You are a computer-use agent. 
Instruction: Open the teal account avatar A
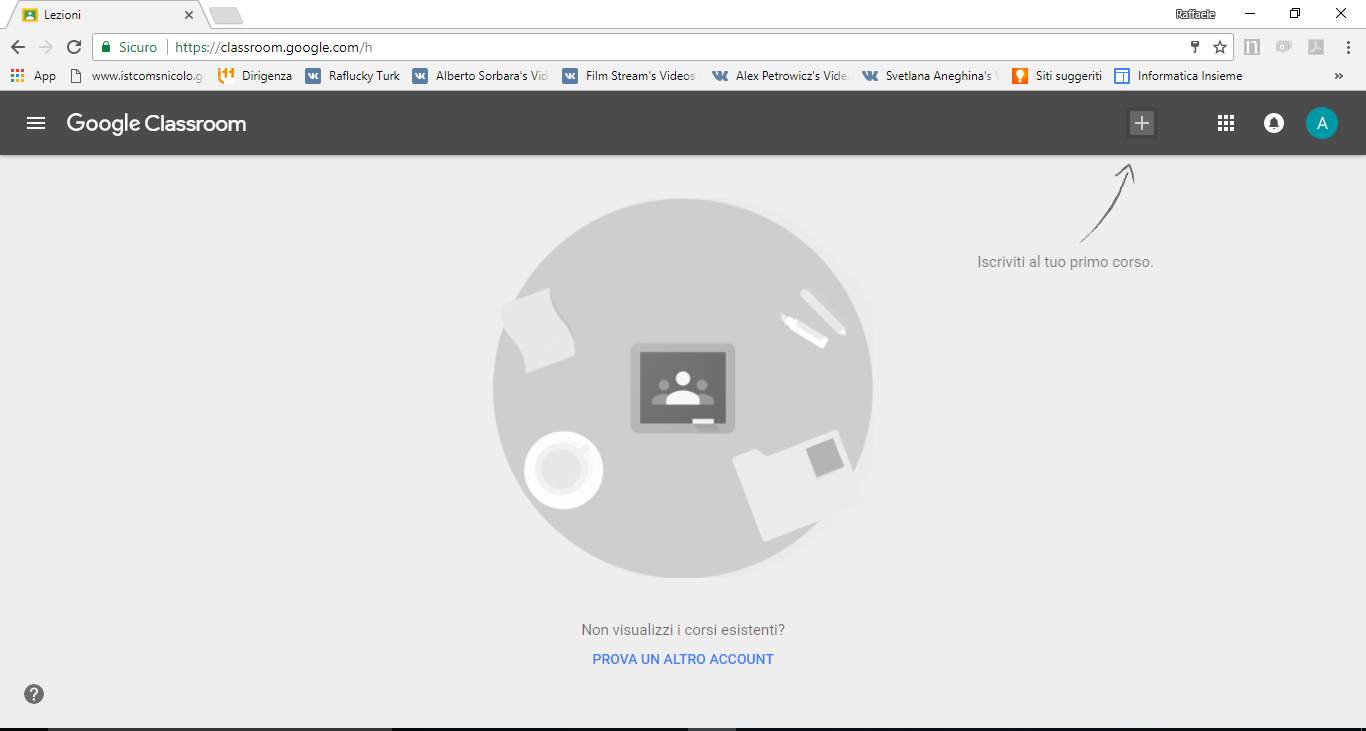[1321, 123]
